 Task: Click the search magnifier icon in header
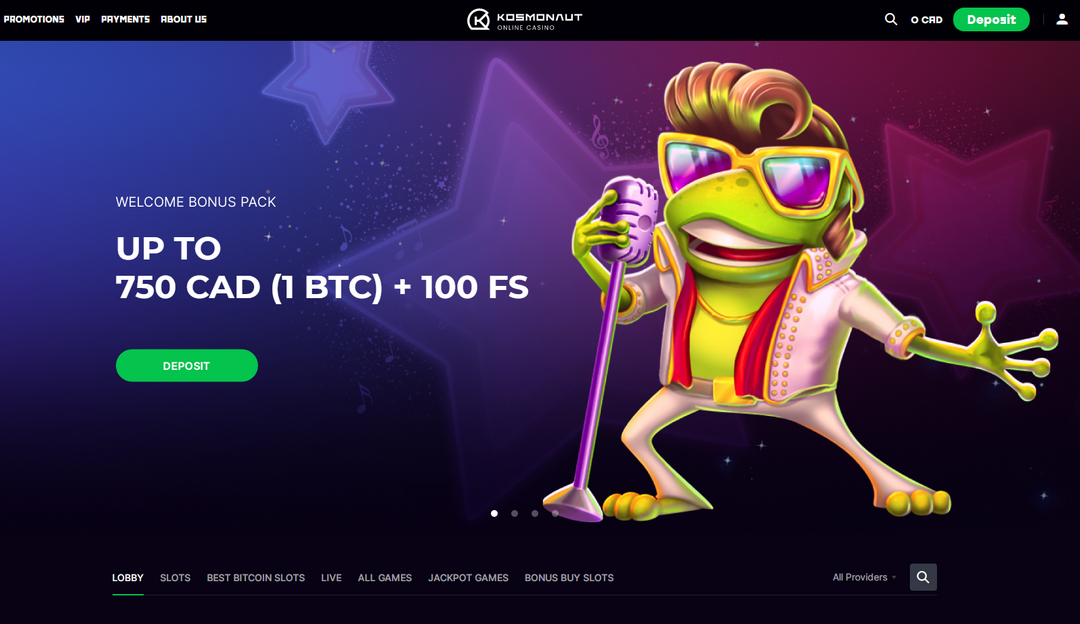pos(891,19)
